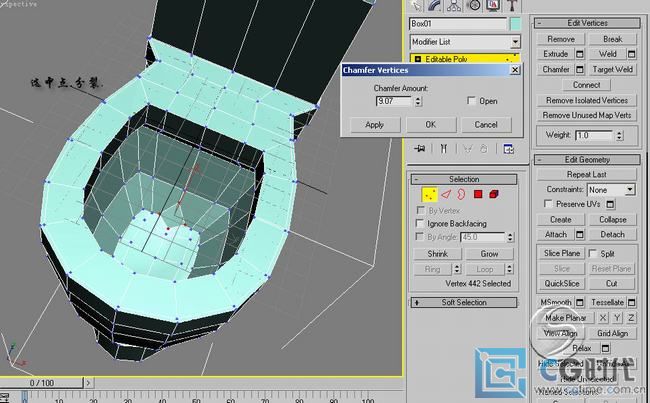This screenshot has height=403, width=650.
Task: Select Border sub-object level icon
Action: pyautogui.click(x=461, y=194)
